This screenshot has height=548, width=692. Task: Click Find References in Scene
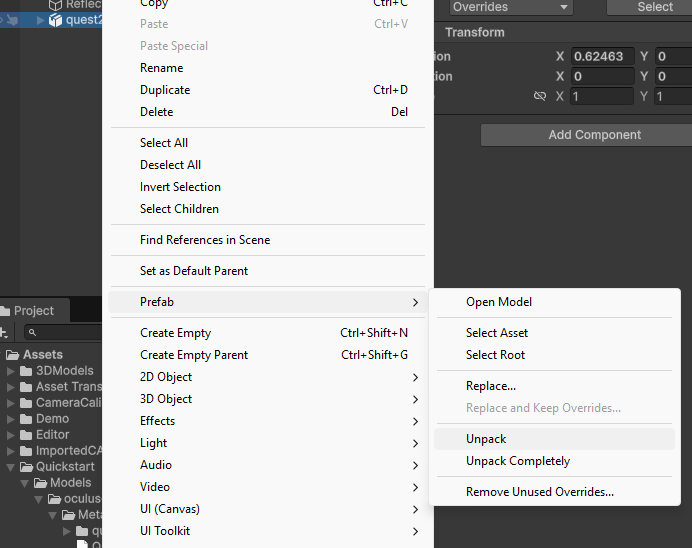(x=268, y=240)
